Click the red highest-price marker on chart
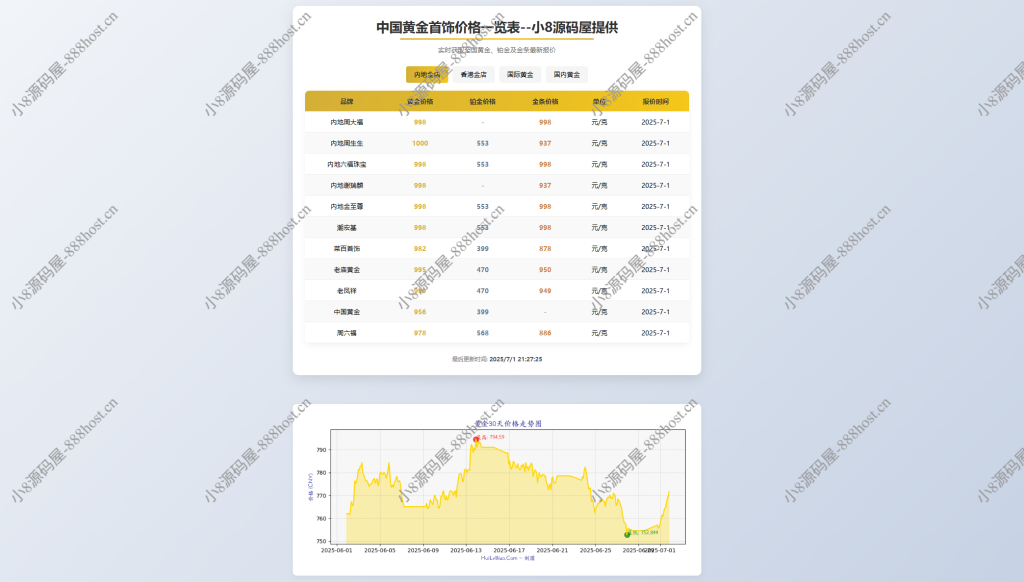 click(x=476, y=440)
